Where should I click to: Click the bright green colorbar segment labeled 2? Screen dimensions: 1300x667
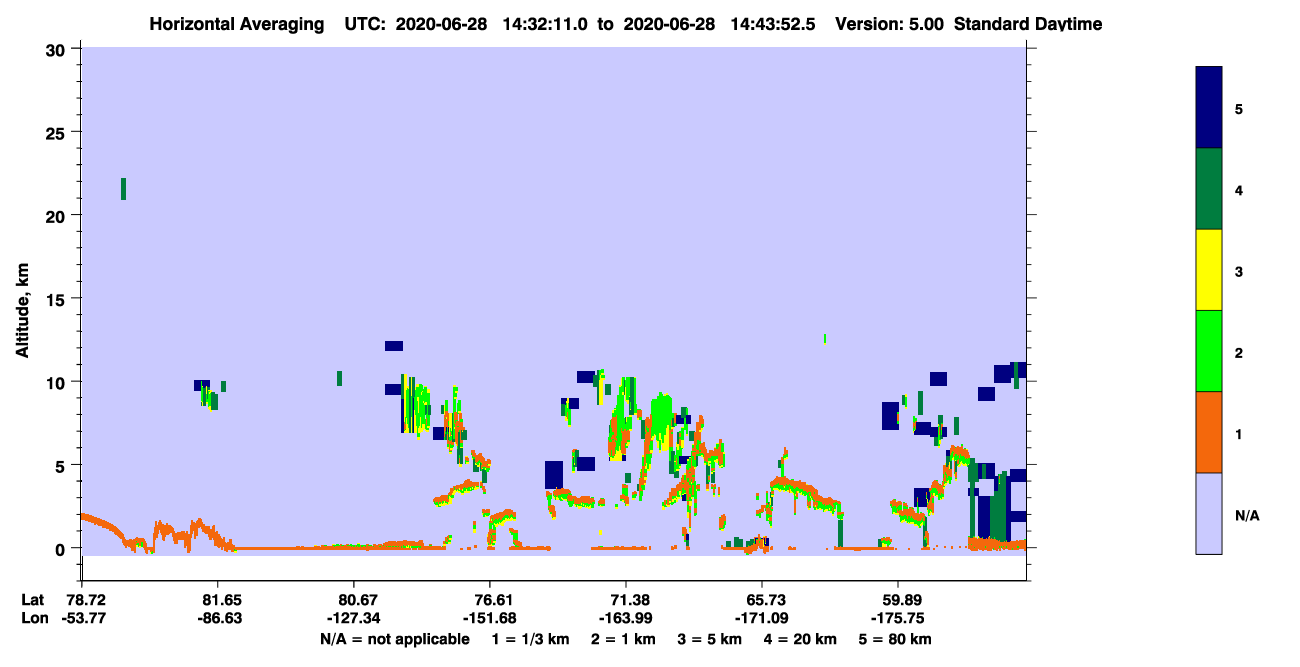[1209, 351]
